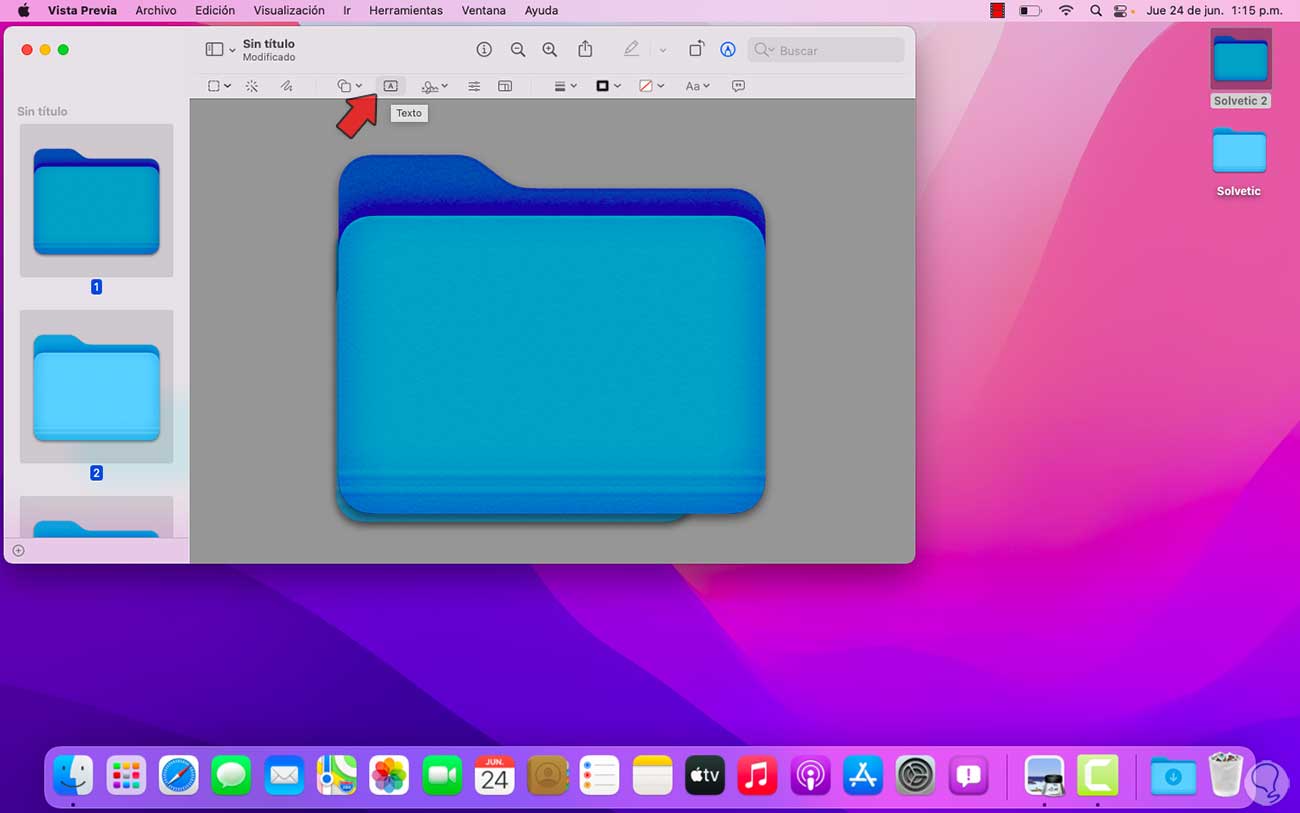Open the Fill Color swatch
The height and width of the screenshot is (813, 1300).
point(651,86)
